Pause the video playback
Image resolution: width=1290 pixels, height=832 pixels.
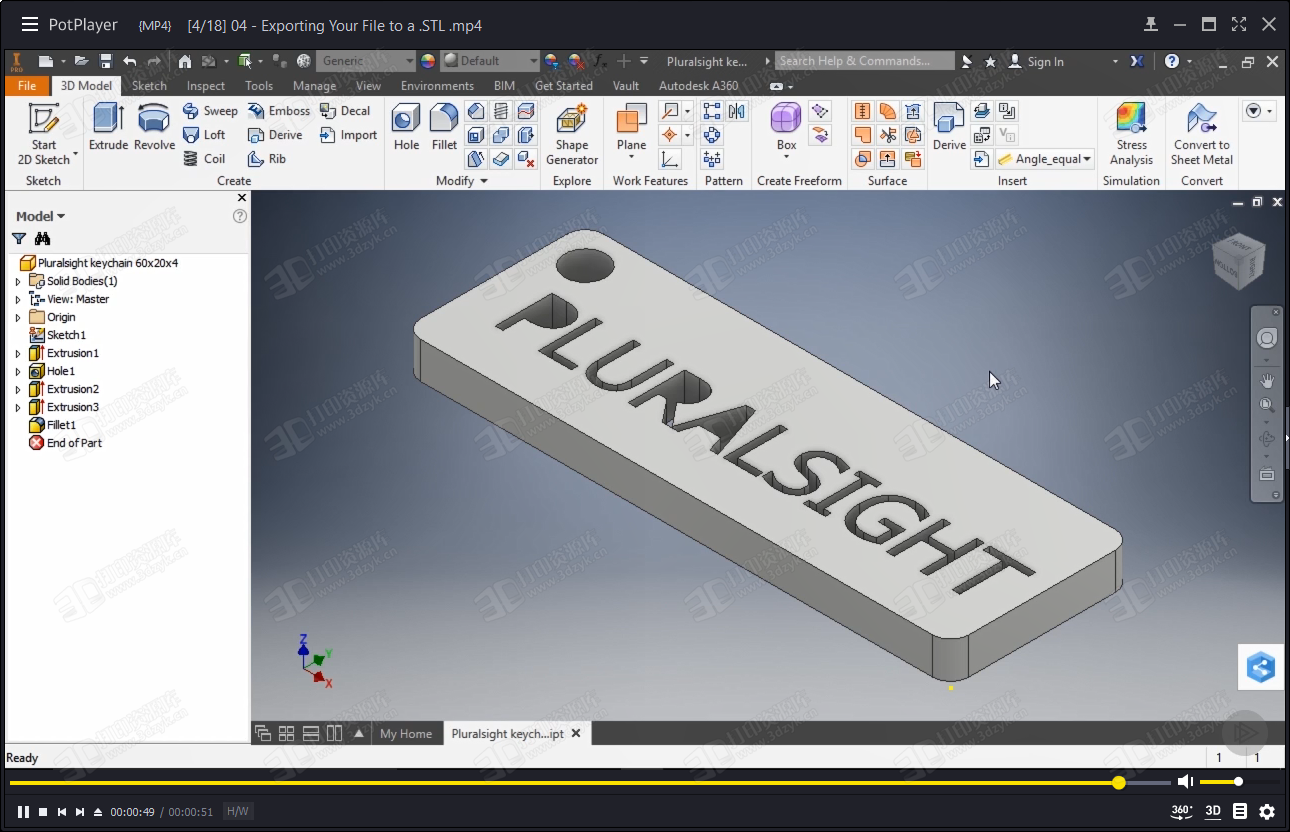pos(23,812)
